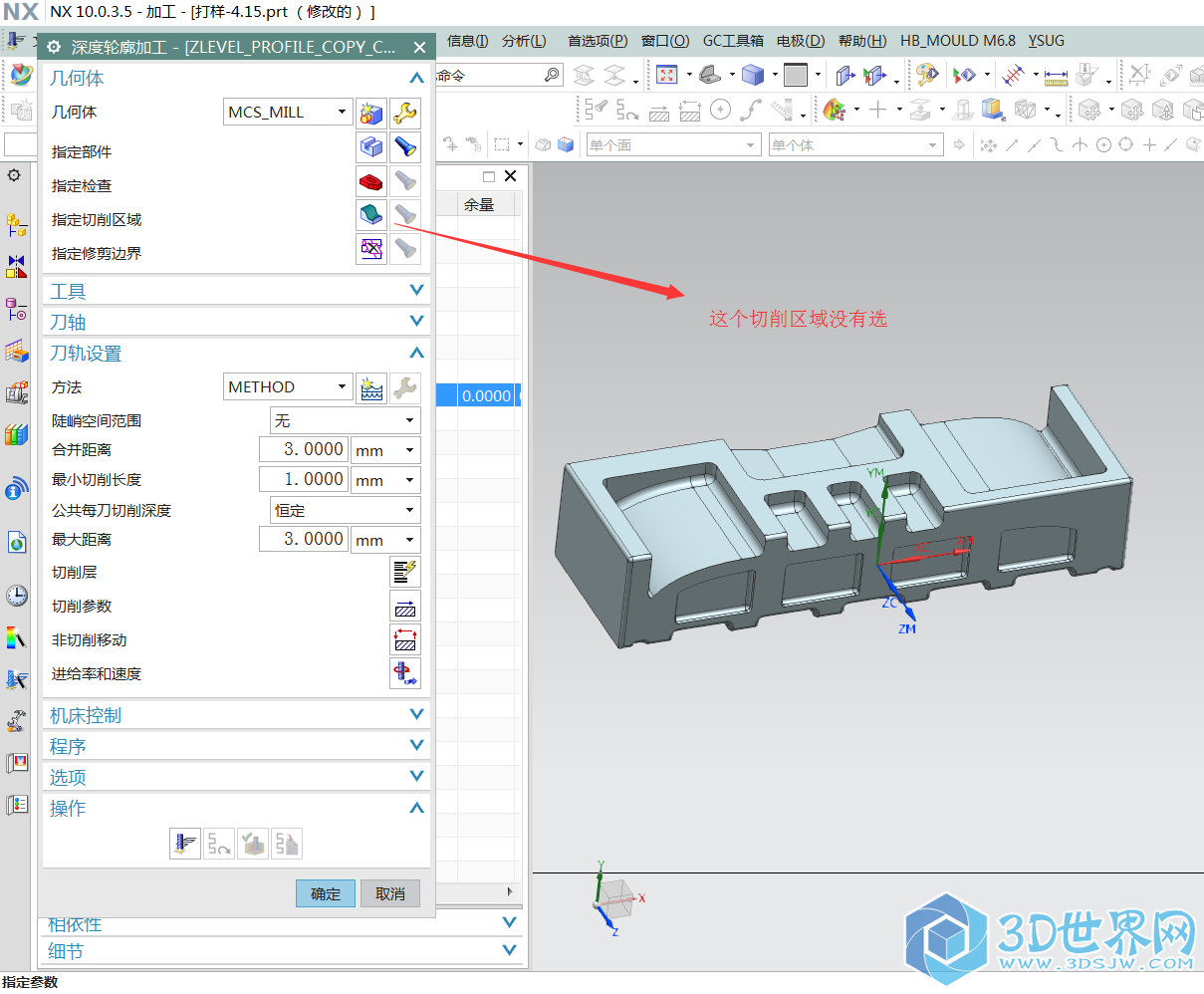Screen dimensions: 1204x994
Task: Collapse the 几何体 section
Action: click(416, 79)
